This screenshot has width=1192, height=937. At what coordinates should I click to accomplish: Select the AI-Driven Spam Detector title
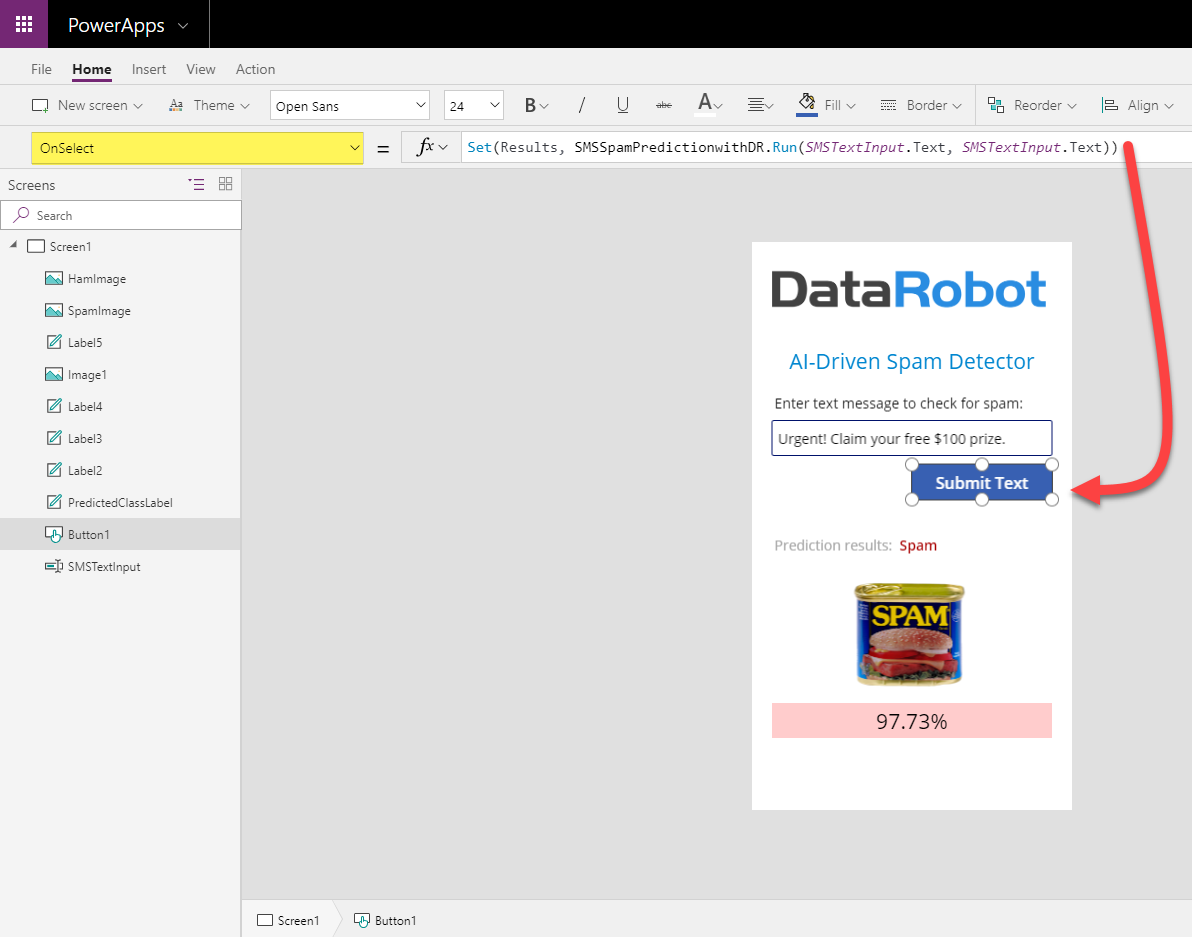coord(911,362)
